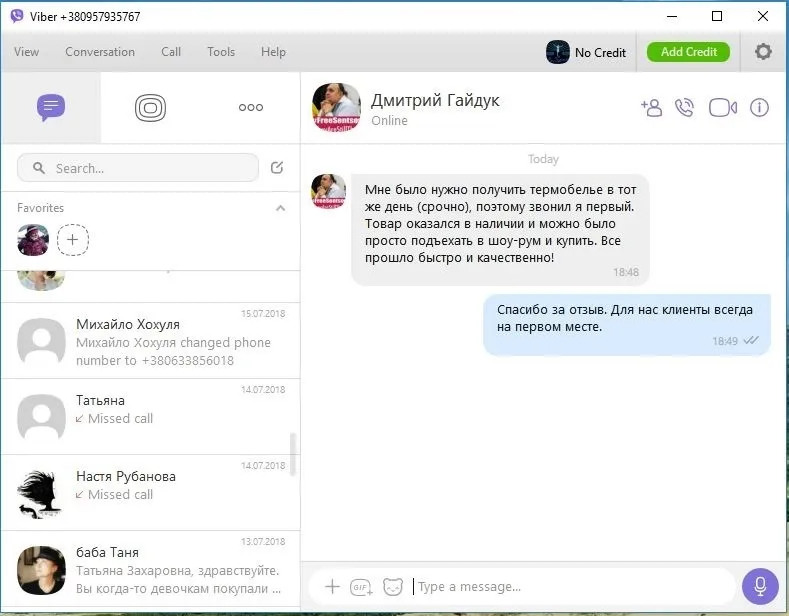Click the message delivered double-check icon
The height and width of the screenshot is (616, 789).
[751, 341]
